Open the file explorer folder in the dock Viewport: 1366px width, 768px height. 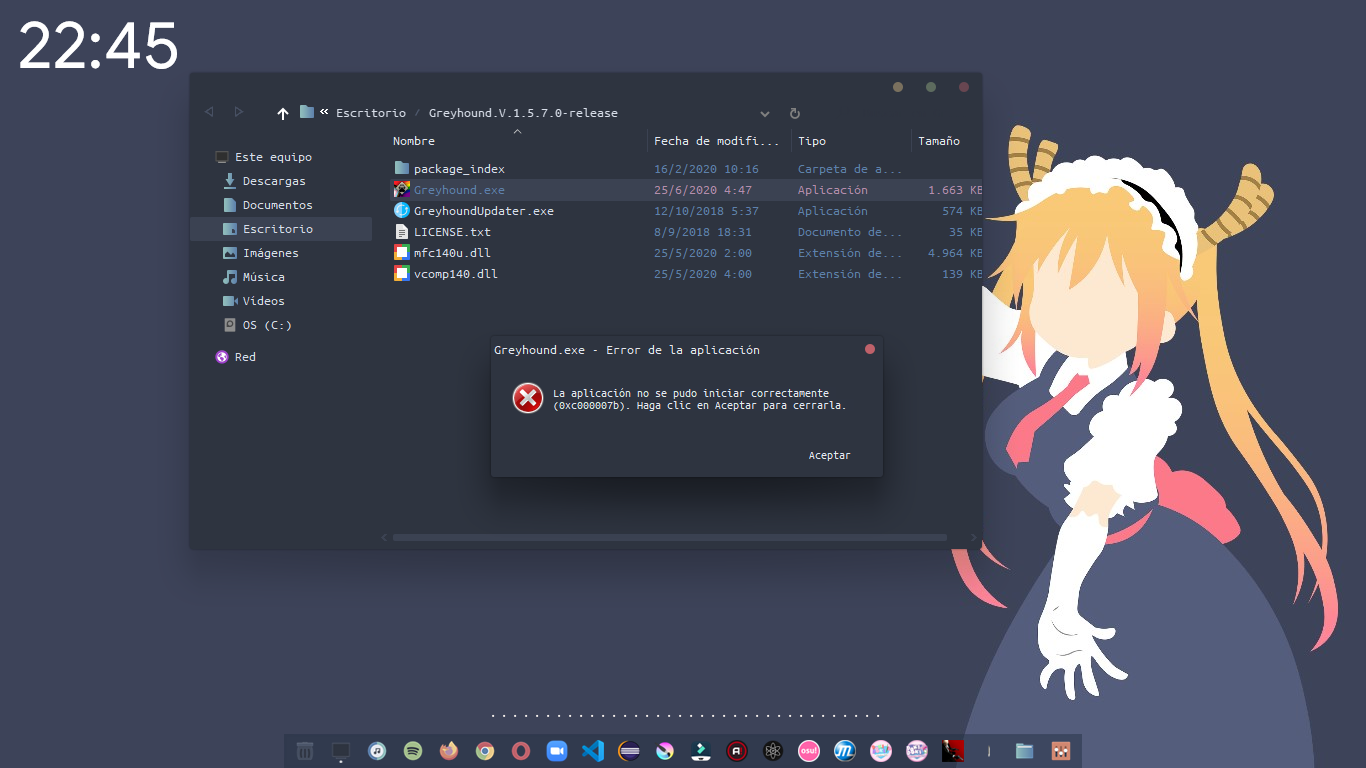pyautogui.click(x=1024, y=751)
